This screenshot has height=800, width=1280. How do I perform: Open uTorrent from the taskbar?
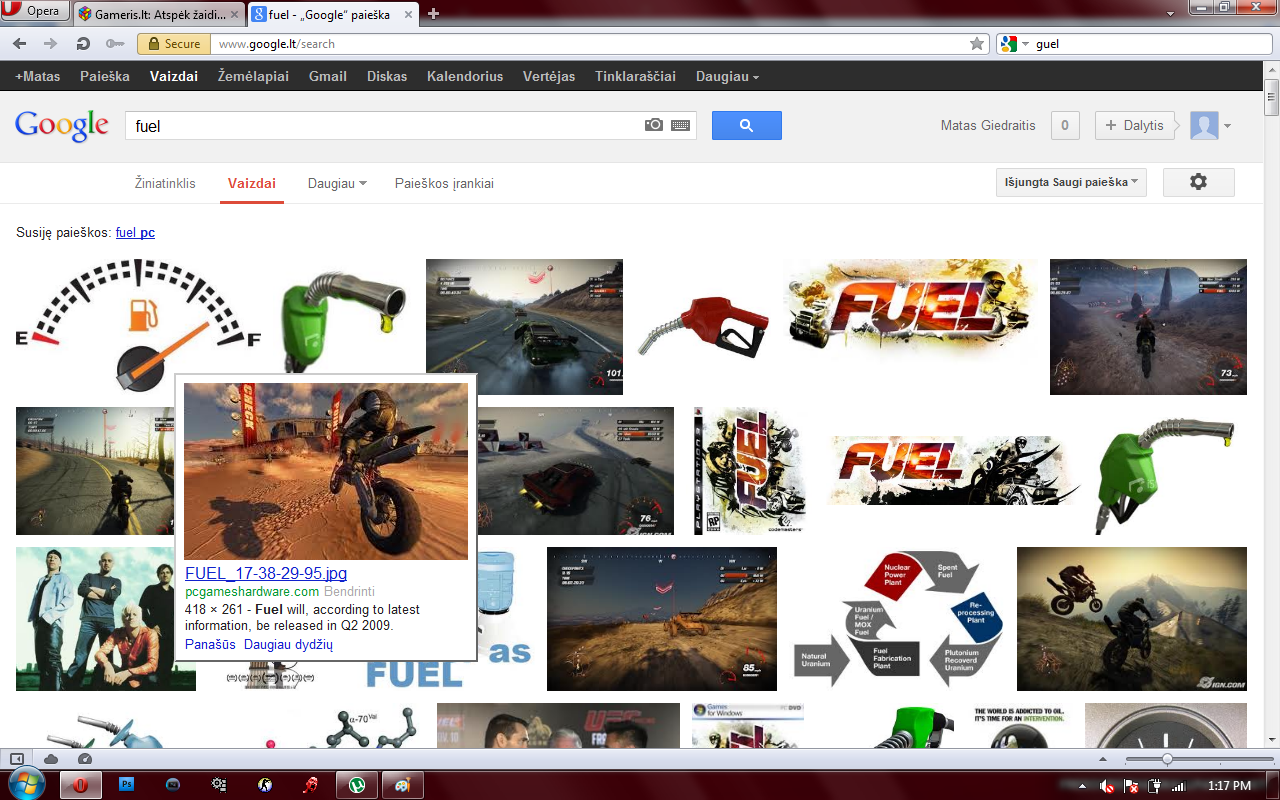coord(357,785)
